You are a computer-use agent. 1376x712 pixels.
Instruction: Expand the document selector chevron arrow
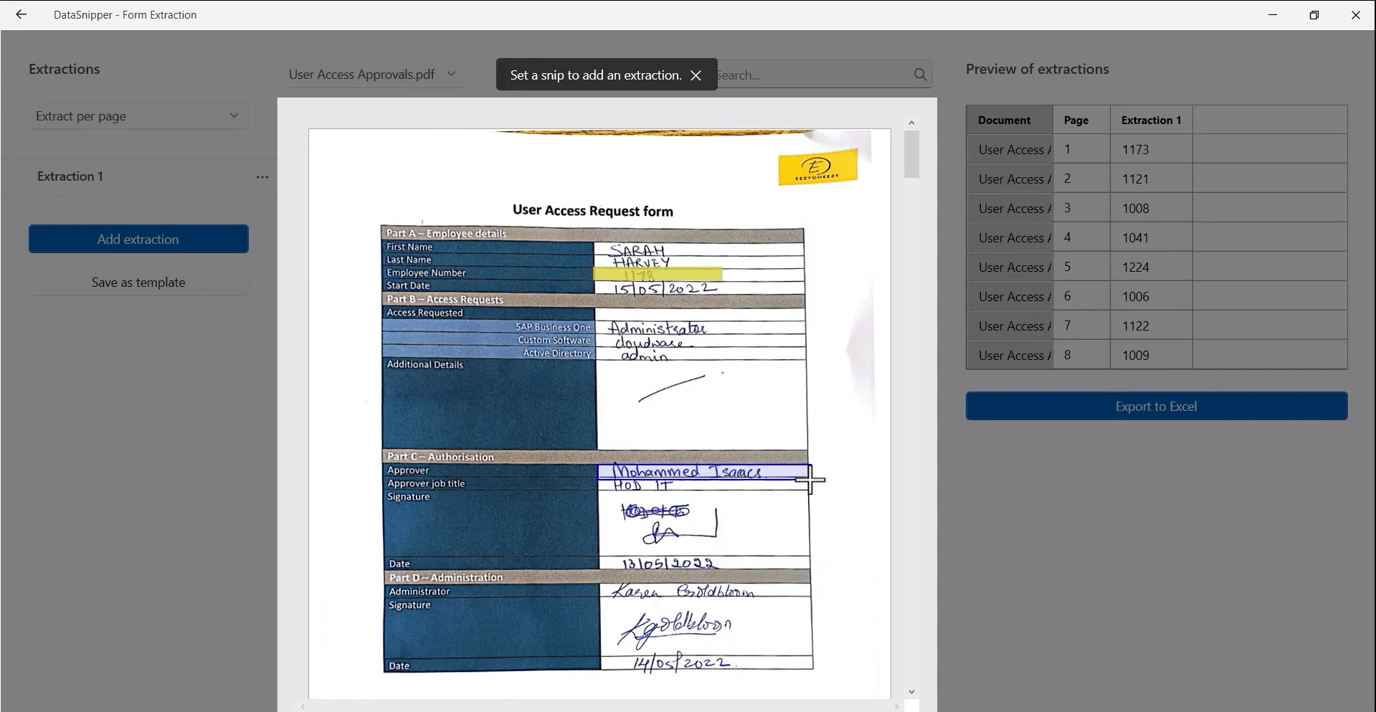(451, 73)
